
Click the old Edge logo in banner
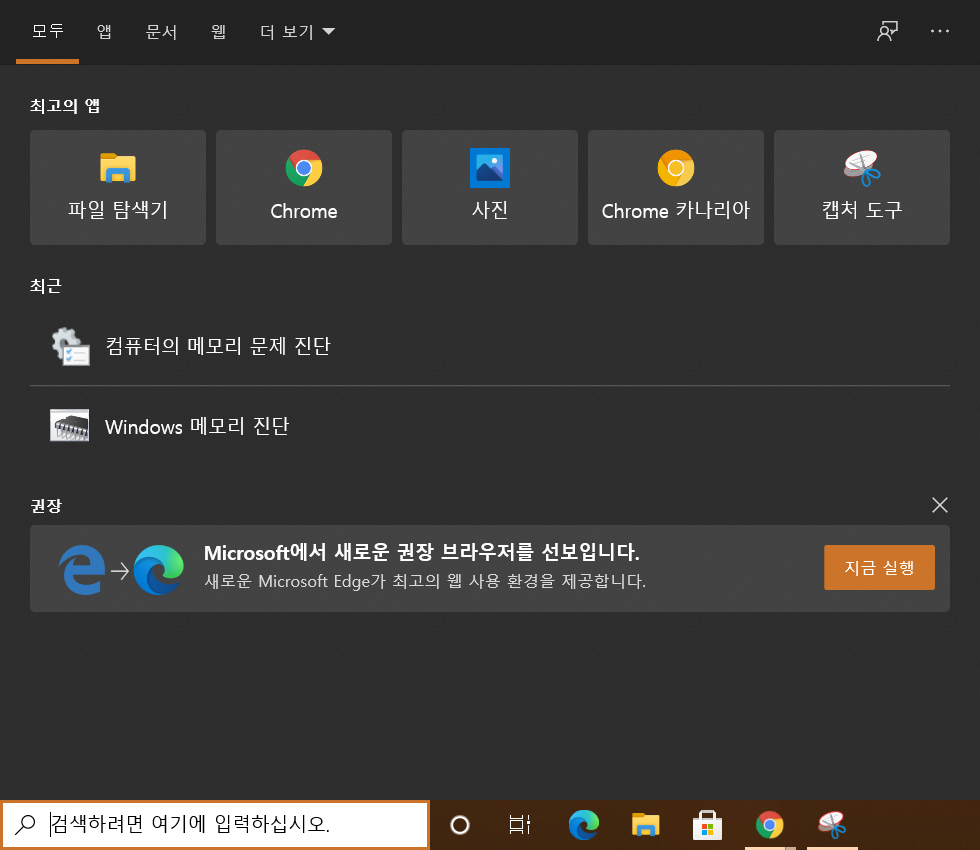point(82,569)
